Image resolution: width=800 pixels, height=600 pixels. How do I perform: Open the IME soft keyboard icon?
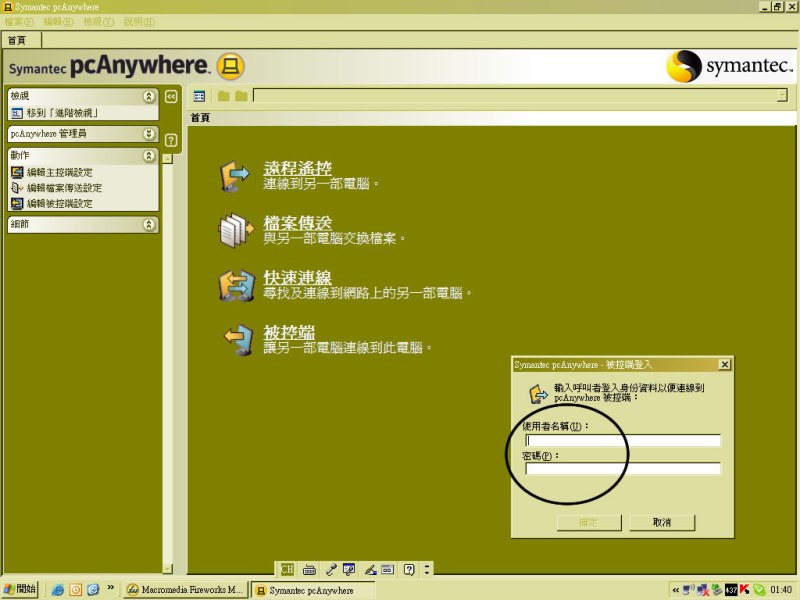tap(309, 569)
